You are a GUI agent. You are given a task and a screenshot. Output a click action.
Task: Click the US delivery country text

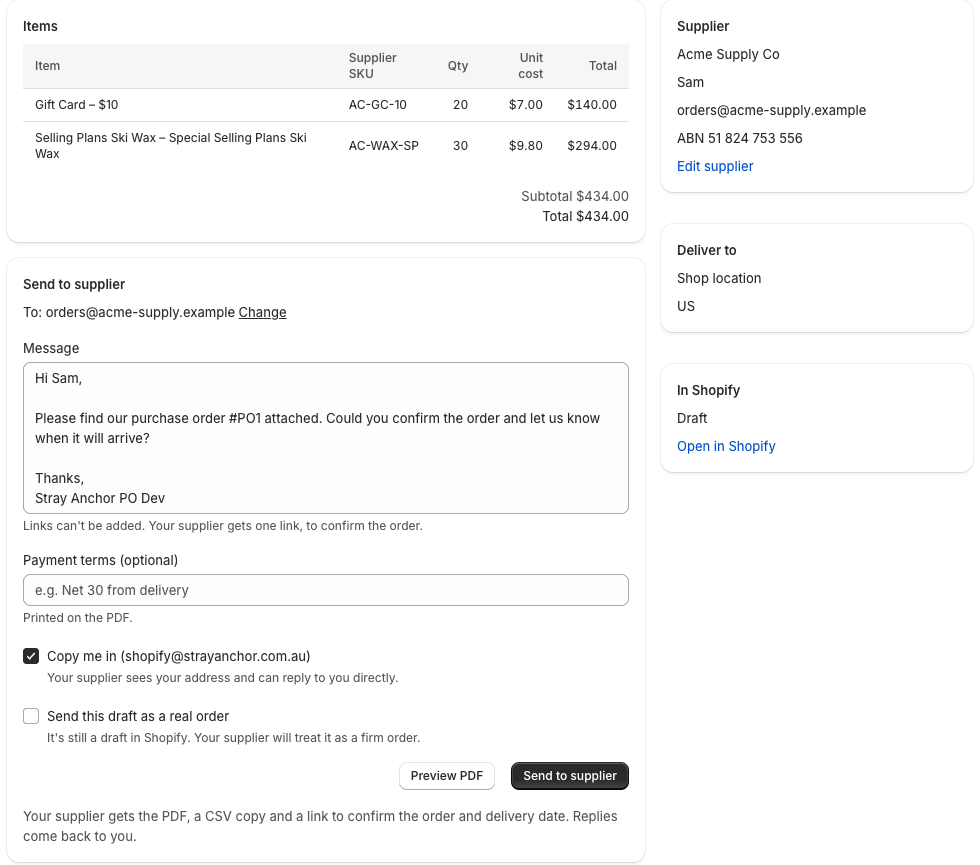[686, 306]
